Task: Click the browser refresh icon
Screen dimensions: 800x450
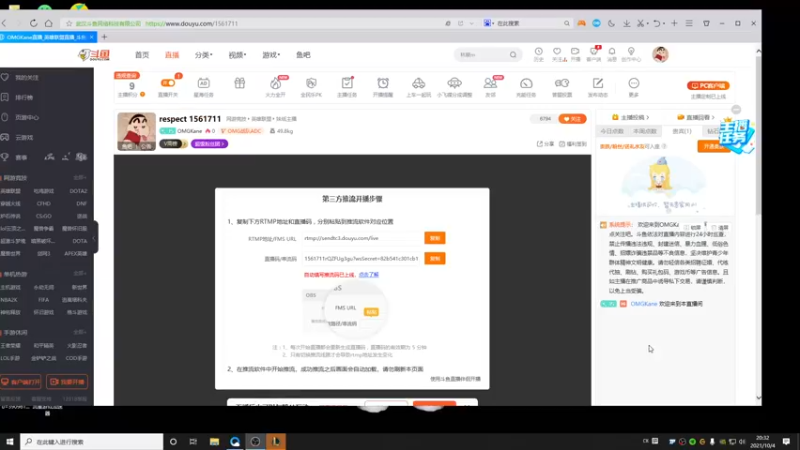Action: (33, 23)
